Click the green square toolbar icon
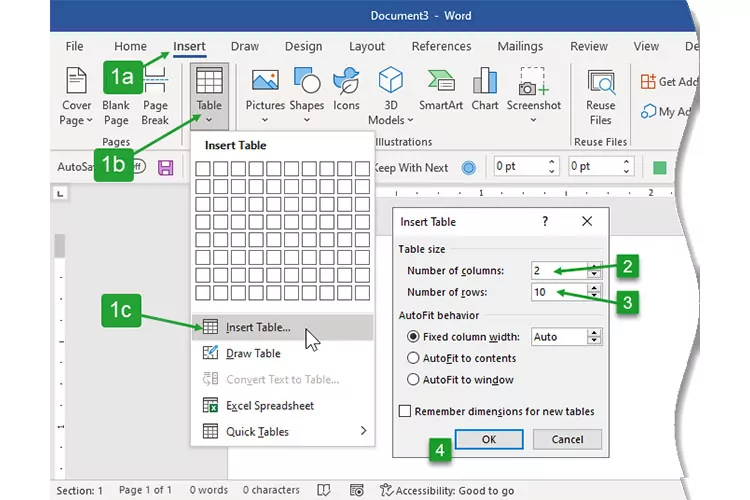 coord(660,167)
